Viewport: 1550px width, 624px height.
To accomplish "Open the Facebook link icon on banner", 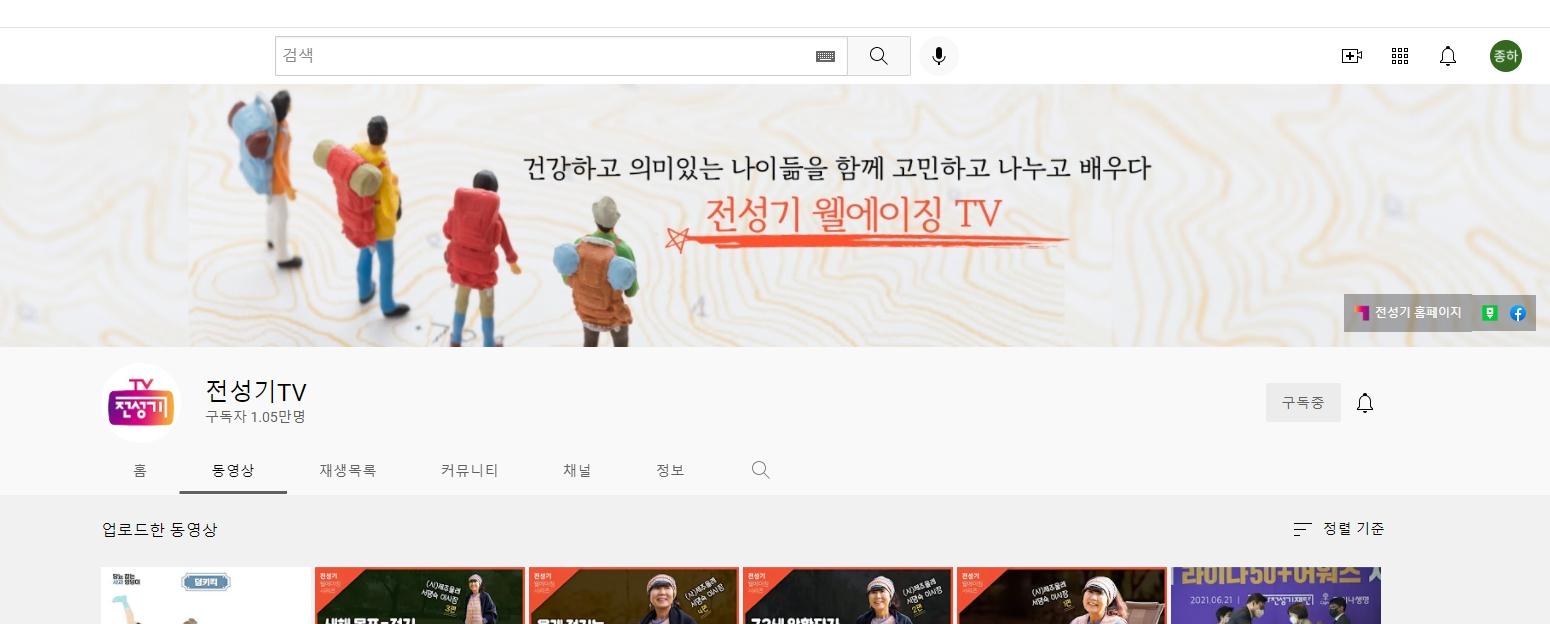I will click(1518, 313).
